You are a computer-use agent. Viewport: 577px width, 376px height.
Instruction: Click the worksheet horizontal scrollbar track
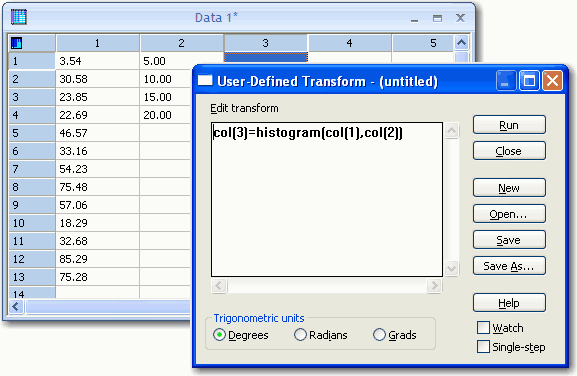pos(107,306)
